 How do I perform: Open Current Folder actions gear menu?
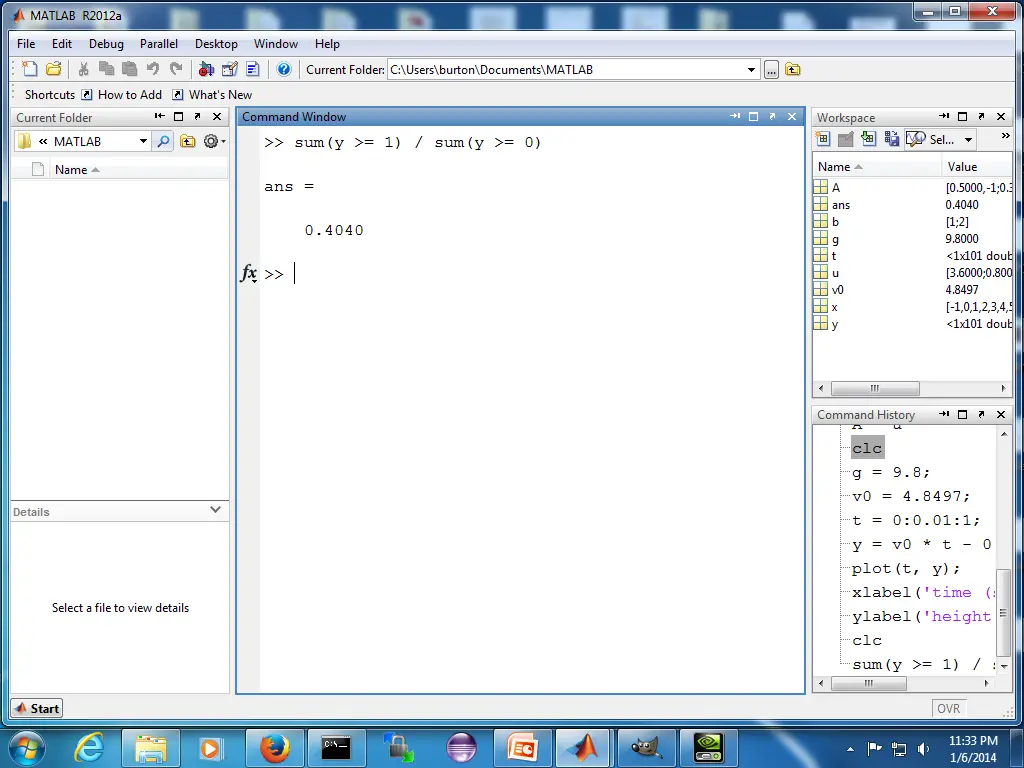(214, 141)
